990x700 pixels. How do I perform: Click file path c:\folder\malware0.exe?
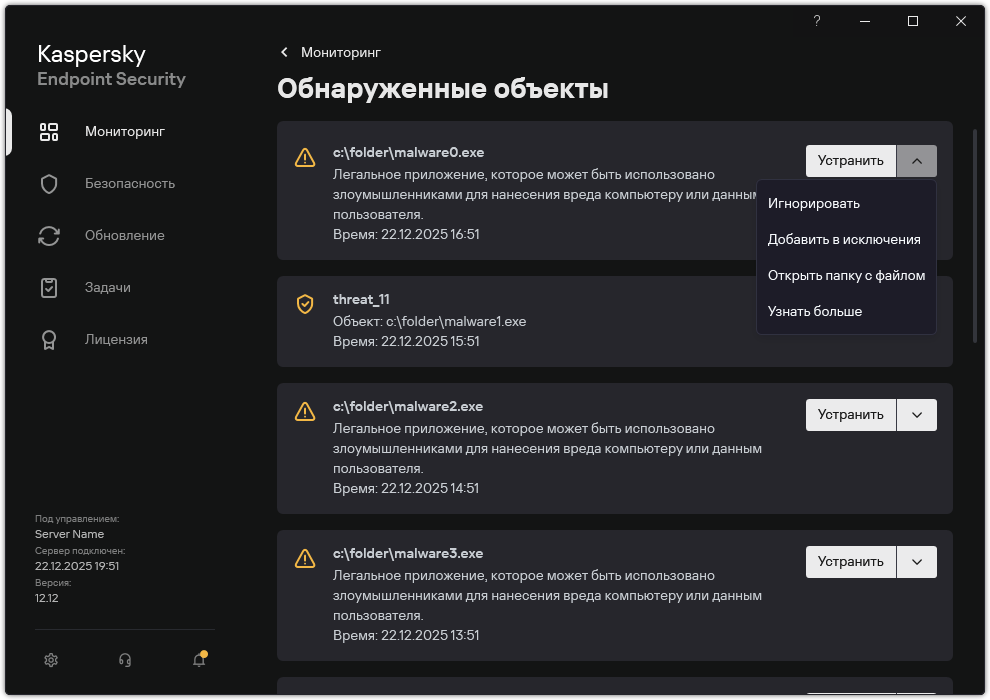point(408,152)
